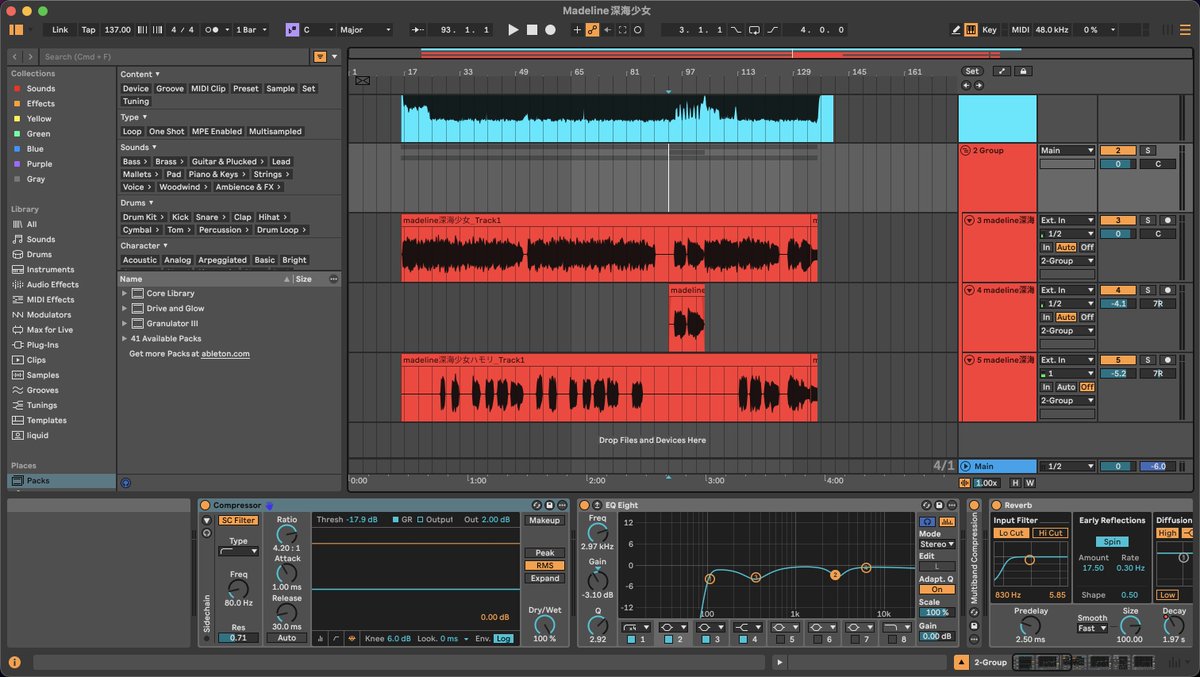
Task: Click the Tap tempo button
Action: click(x=89, y=30)
